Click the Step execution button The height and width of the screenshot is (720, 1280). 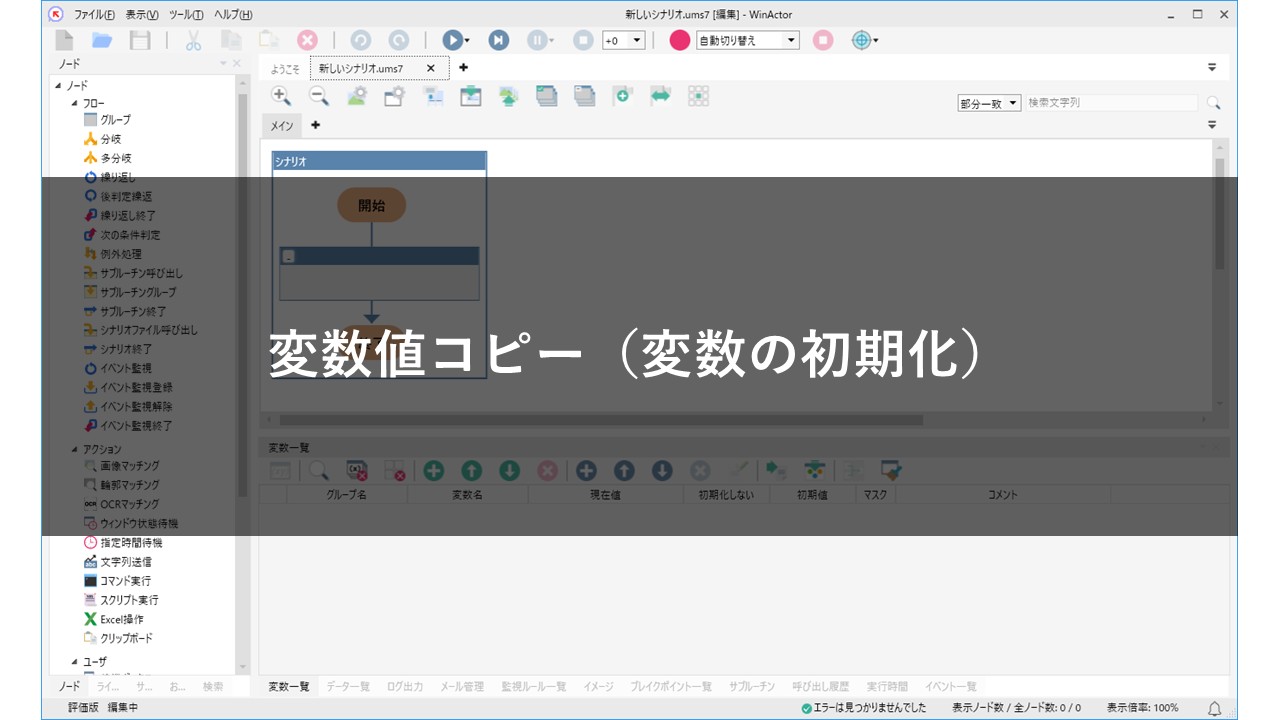[x=498, y=40]
